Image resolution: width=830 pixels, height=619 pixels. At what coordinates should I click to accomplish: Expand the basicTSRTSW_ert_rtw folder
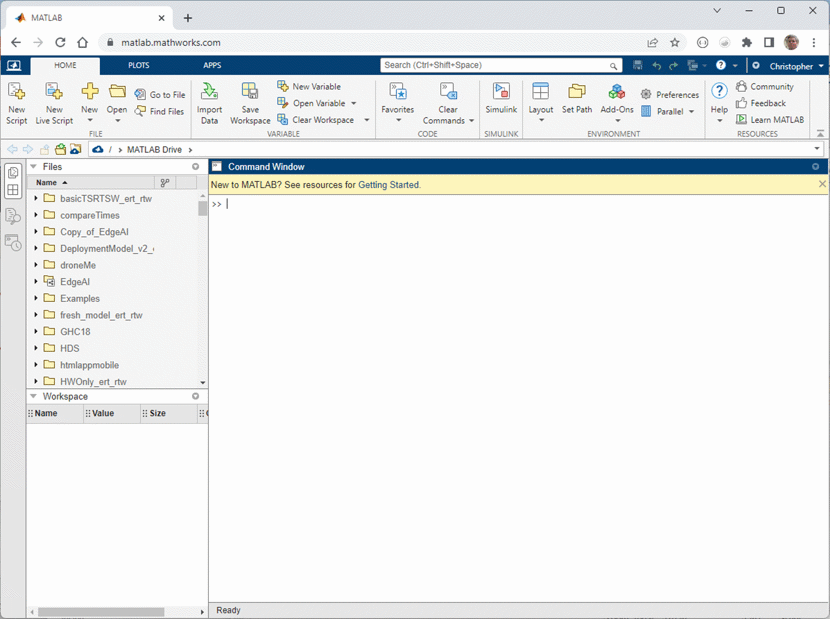click(x=36, y=198)
